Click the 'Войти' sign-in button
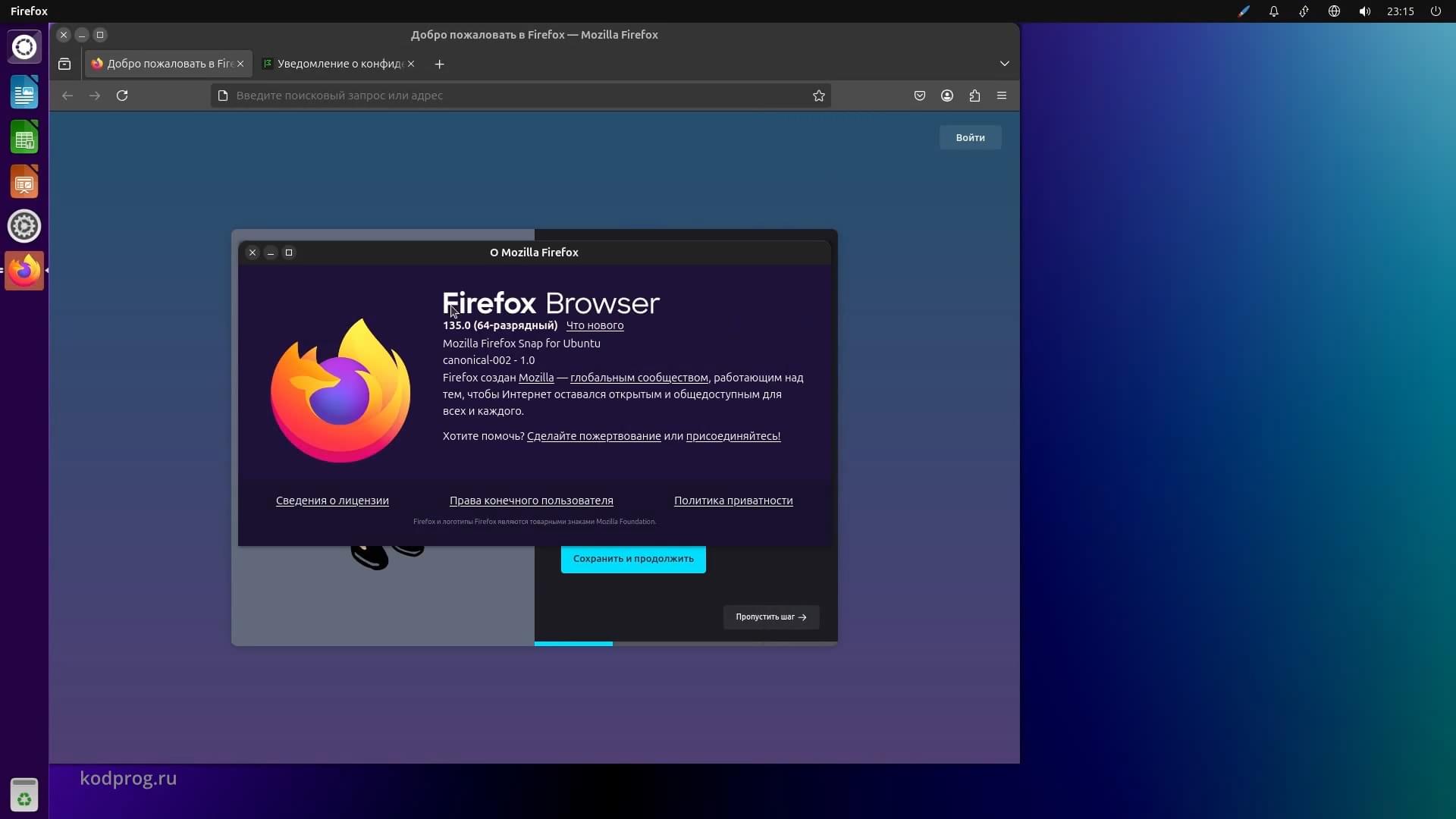Image resolution: width=1456 pixels, height=819 pixels. [970, 137]
